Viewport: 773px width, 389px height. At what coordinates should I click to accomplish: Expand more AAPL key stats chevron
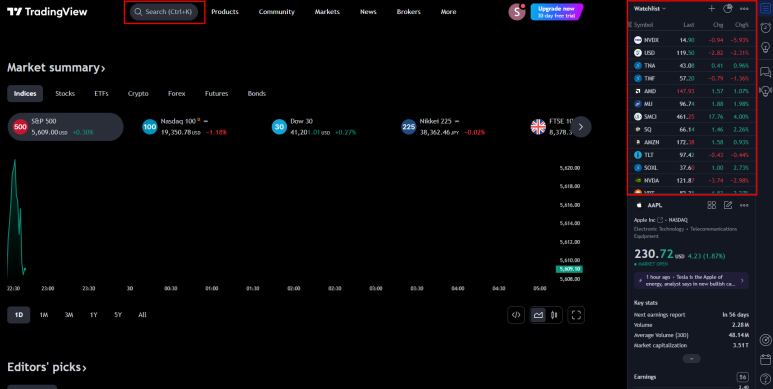click(x=692, y=358)
